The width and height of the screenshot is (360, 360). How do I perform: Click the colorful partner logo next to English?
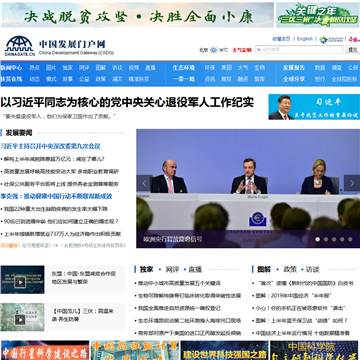(331, 39)
